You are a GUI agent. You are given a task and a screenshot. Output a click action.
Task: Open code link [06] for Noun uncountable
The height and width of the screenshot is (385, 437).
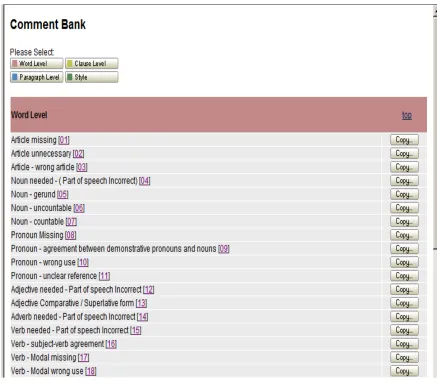[79, 208]
